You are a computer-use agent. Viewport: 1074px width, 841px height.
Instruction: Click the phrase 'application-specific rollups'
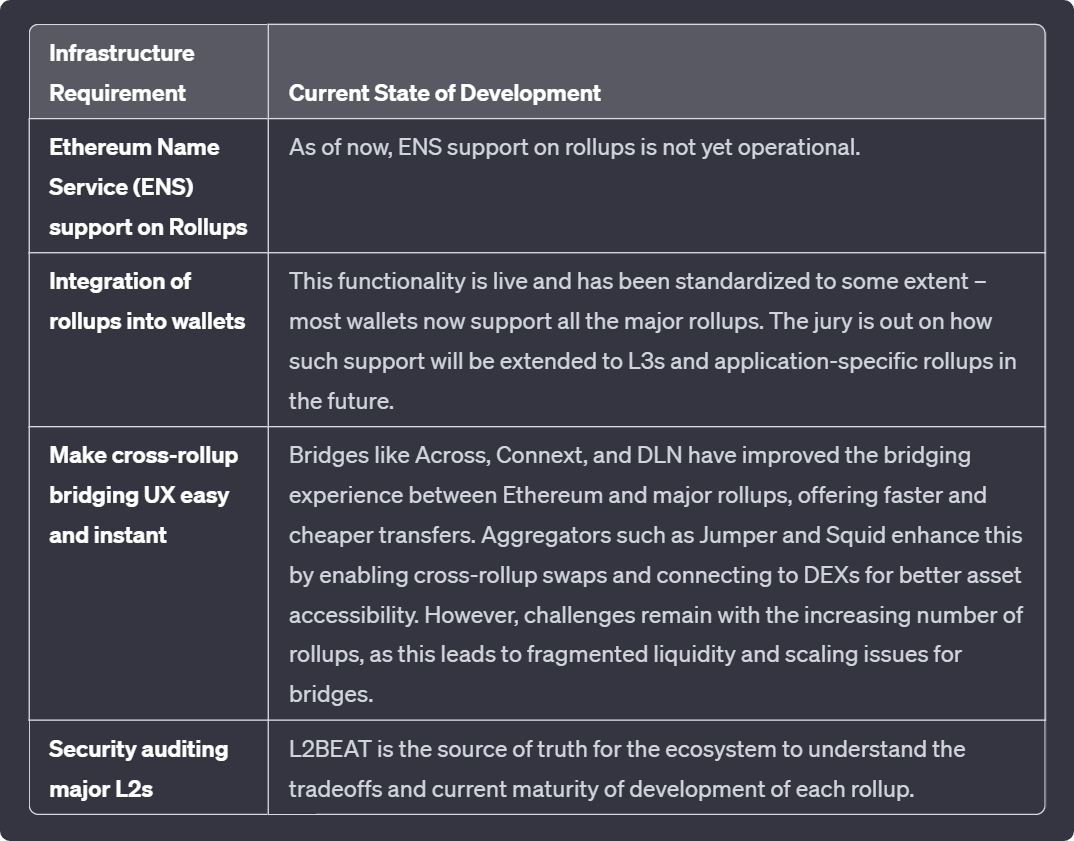(x=844, y=361)
